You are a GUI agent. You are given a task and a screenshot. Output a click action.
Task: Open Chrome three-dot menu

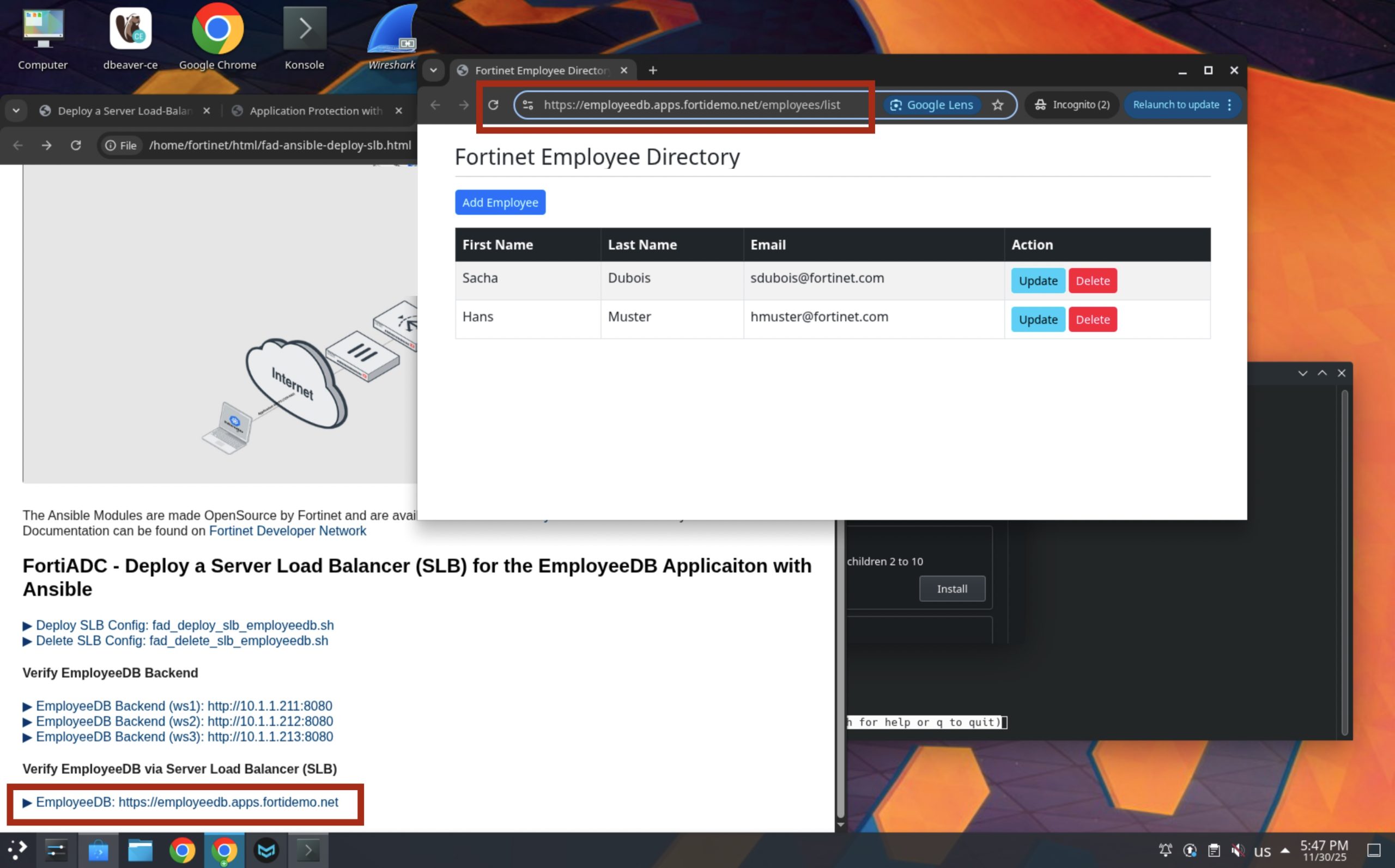coord(1230,105)
